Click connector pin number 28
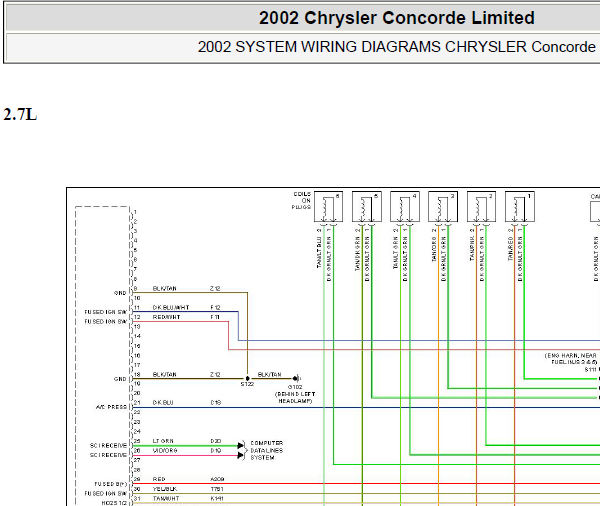 [137, 470]
